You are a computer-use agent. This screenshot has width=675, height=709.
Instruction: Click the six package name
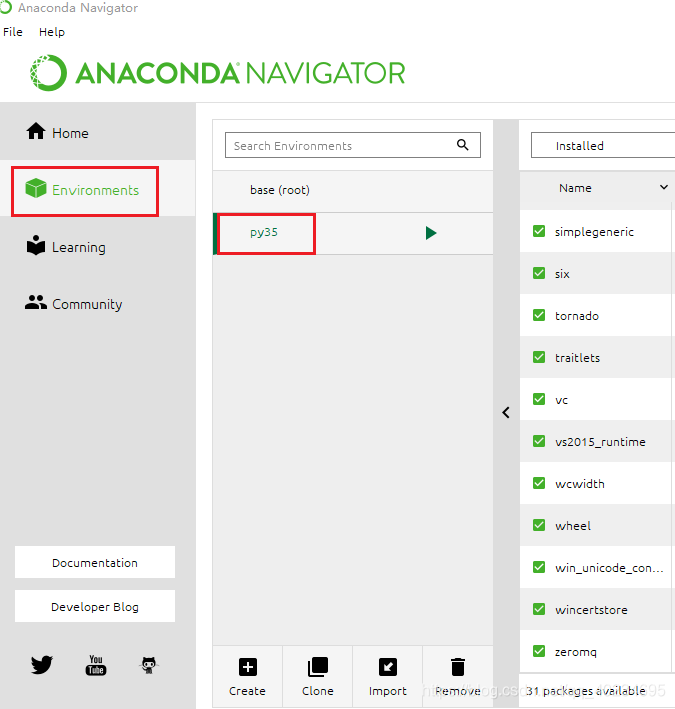(x=562, y=274)
